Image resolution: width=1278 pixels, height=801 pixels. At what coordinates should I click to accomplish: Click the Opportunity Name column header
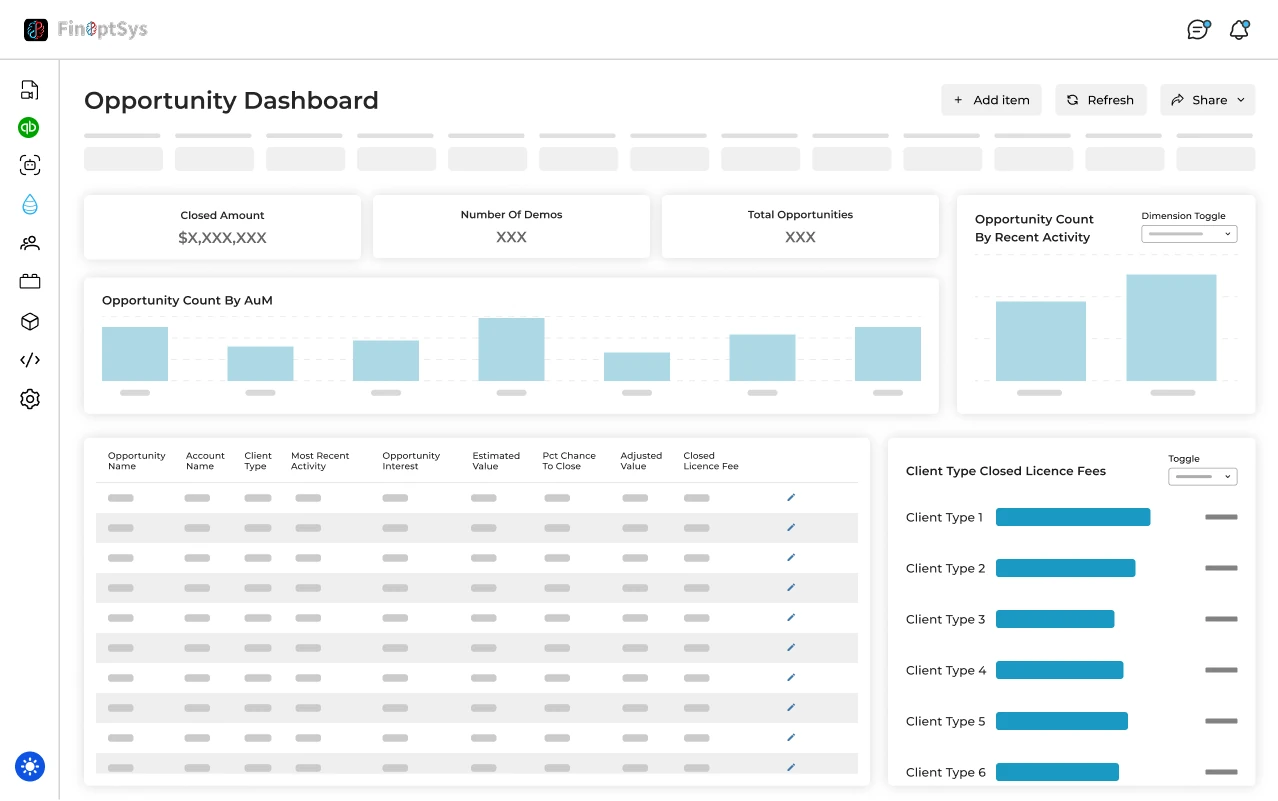pyautogui.click(x=137, y=461)
